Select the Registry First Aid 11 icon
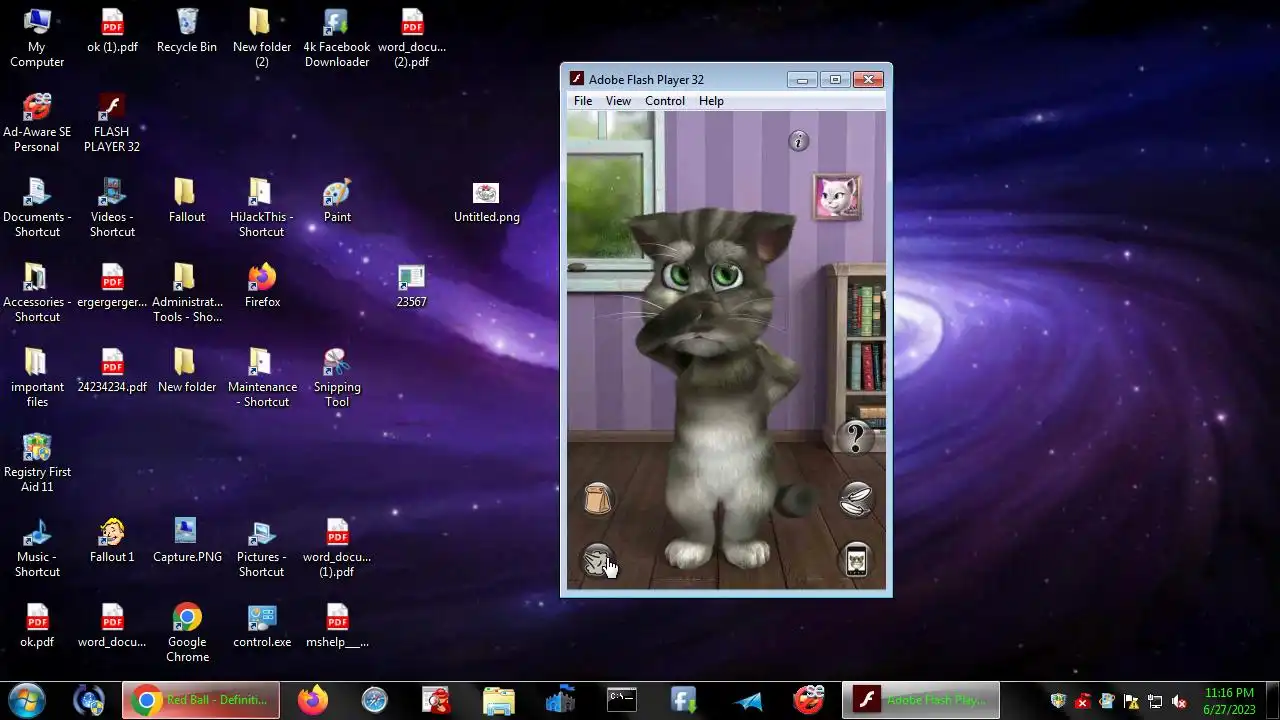Viewport: 1280px width, 720px height. click(37, 463)
